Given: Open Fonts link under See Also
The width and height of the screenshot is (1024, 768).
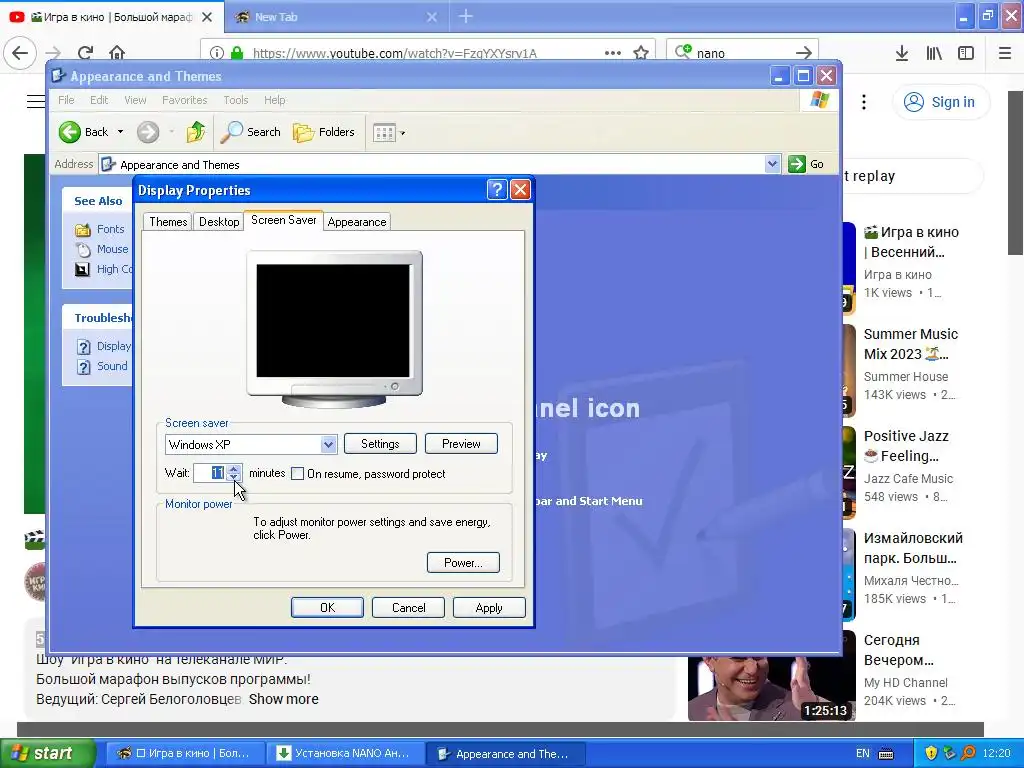Looking at the screenshot, I should coord(110,229).
